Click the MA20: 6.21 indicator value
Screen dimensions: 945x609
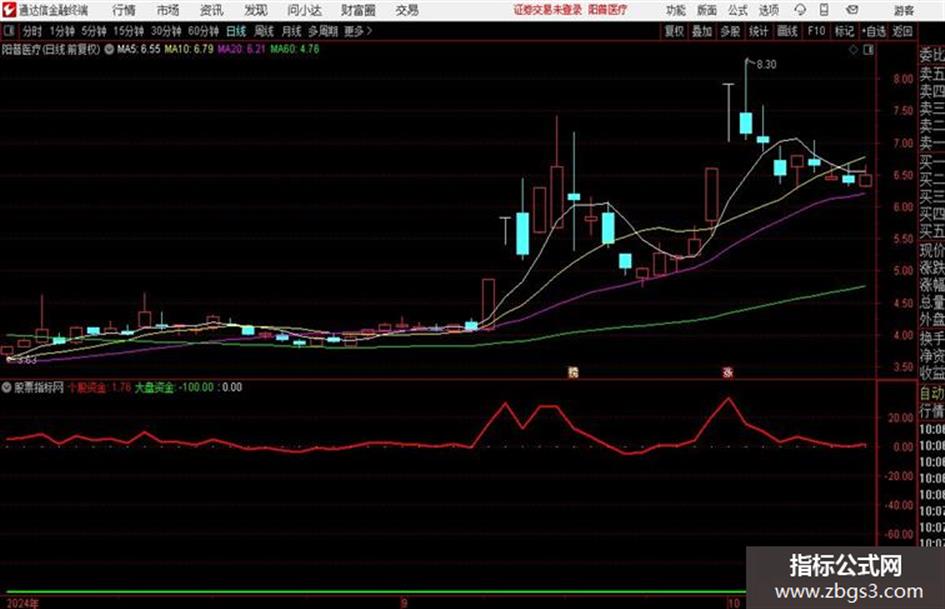tap(241, 49)
